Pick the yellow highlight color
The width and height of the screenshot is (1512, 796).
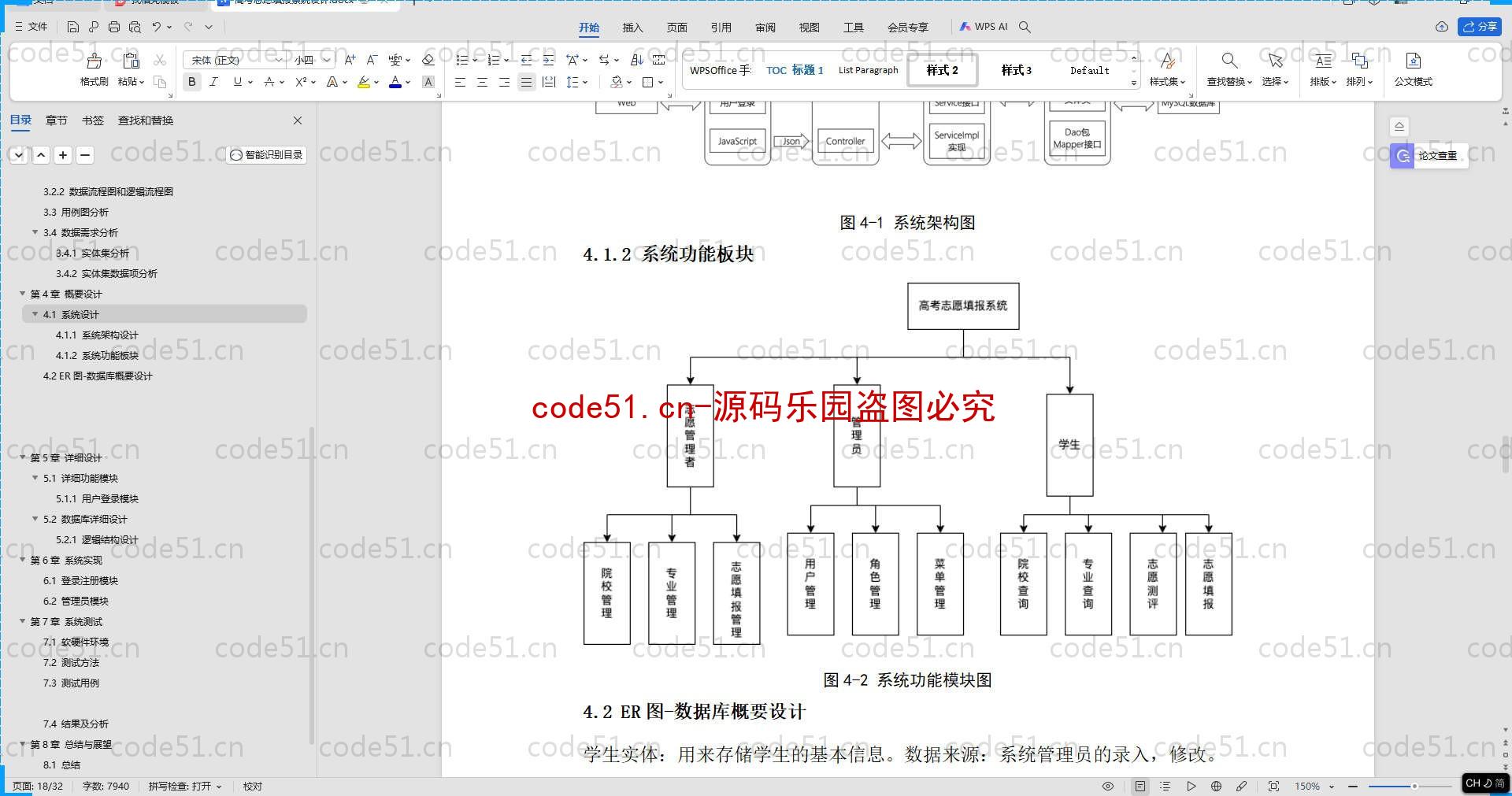[363, 82]
